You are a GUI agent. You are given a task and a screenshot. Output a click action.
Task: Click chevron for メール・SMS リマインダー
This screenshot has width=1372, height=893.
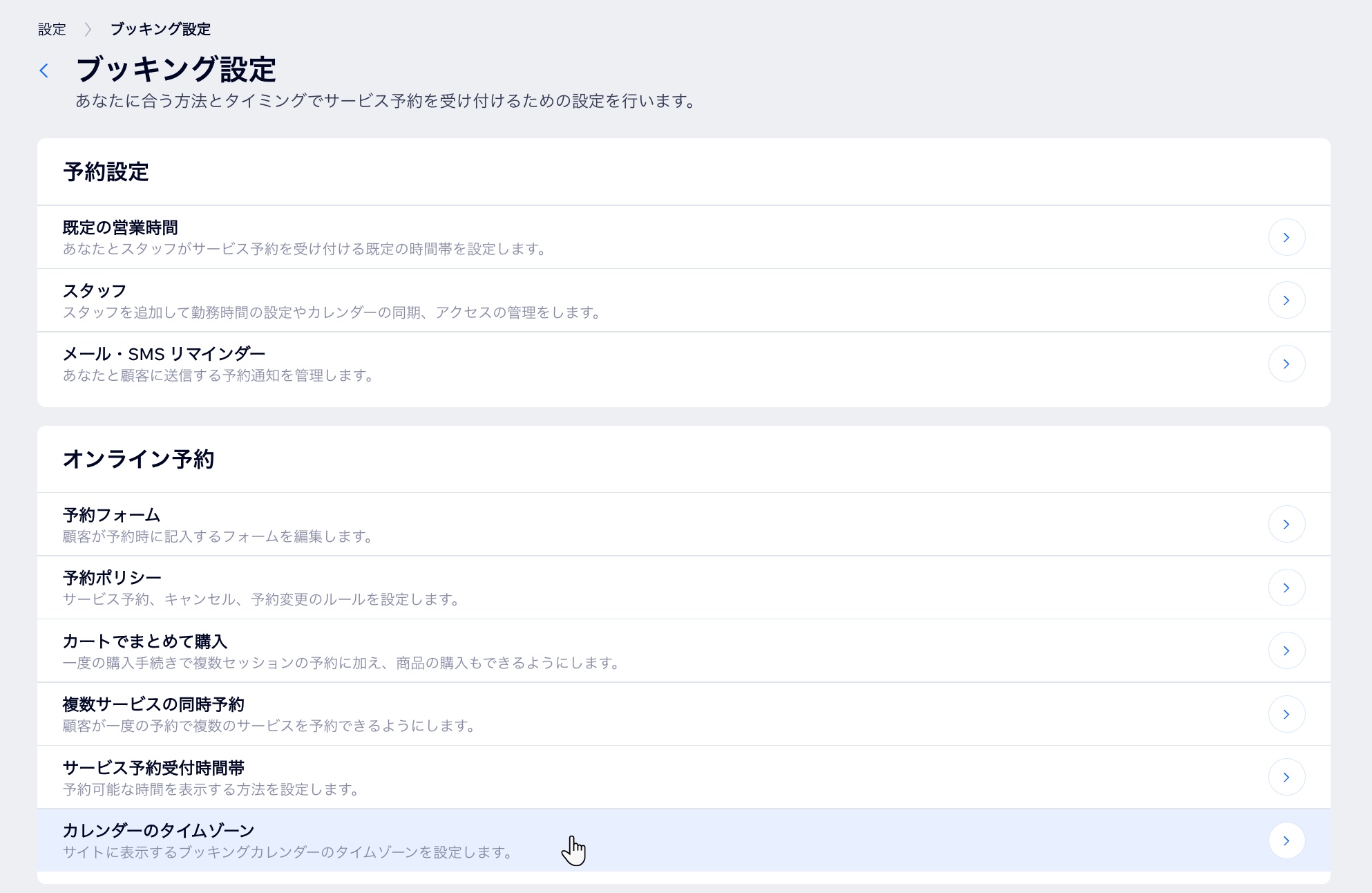pos(1286,364)
